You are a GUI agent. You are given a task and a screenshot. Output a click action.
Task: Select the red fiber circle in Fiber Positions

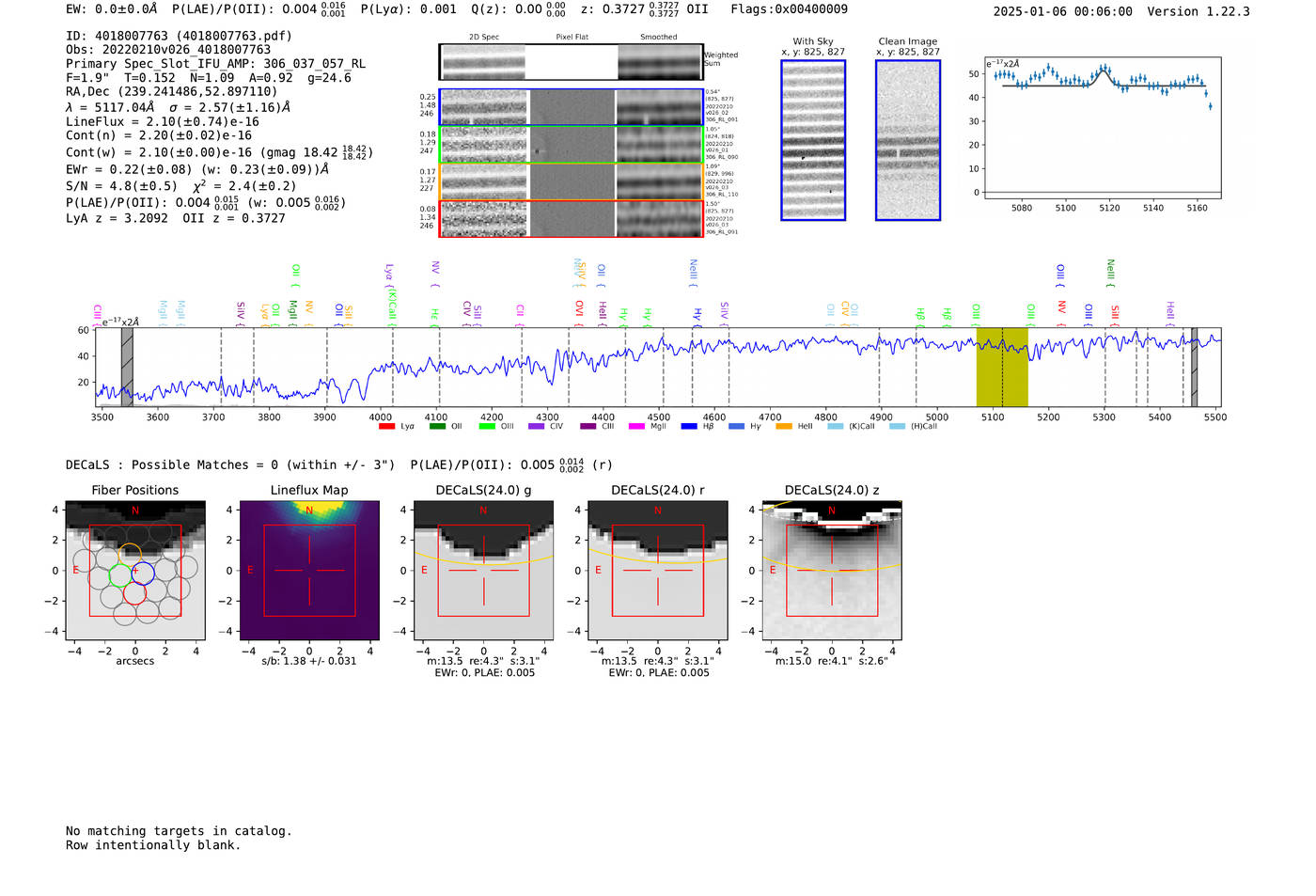[134, 593]
